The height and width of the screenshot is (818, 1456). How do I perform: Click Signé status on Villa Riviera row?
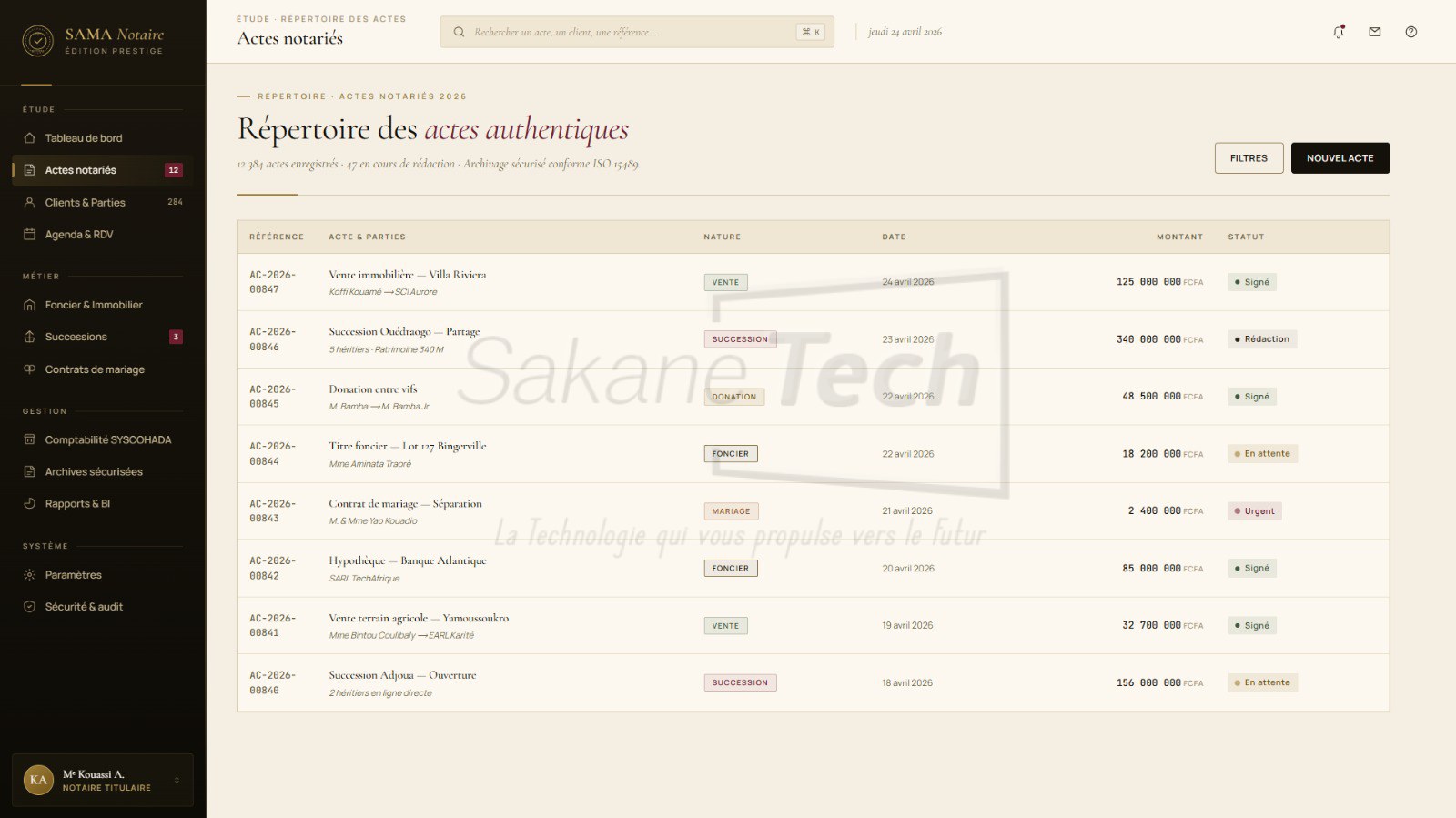[x=1252, y=282]
